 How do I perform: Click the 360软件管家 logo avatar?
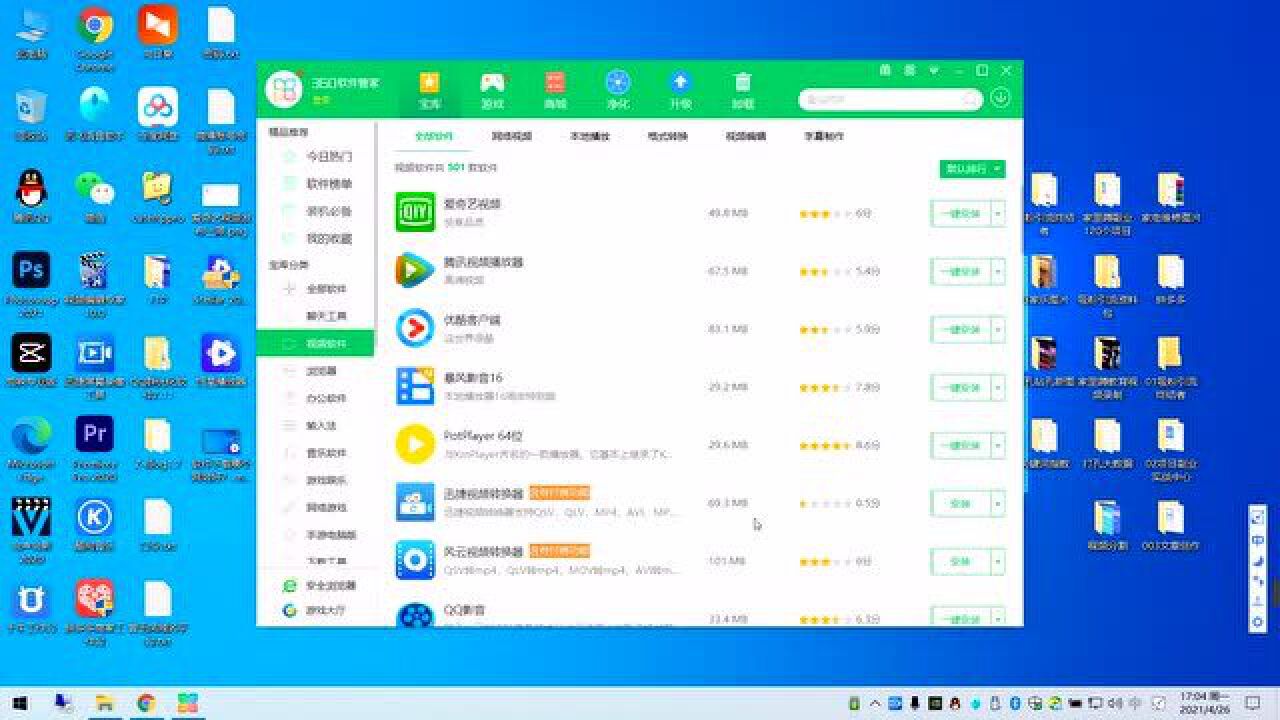(284, 90)
